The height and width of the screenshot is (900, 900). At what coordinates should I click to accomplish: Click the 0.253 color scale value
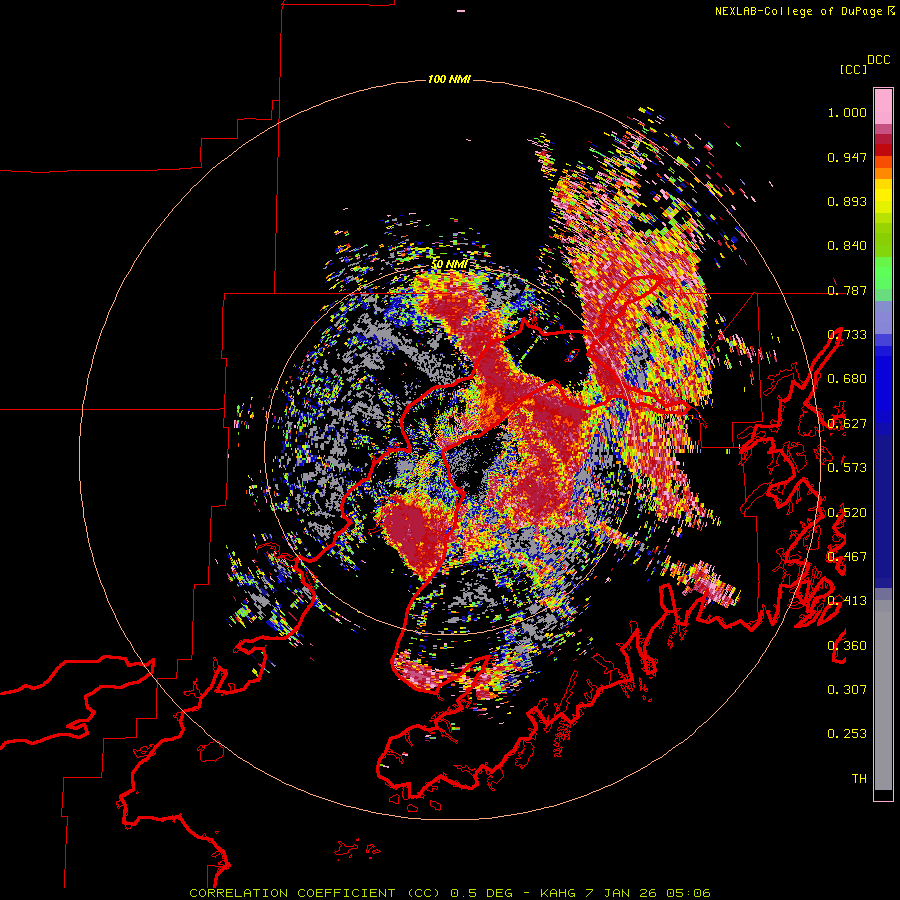[847, 734]
